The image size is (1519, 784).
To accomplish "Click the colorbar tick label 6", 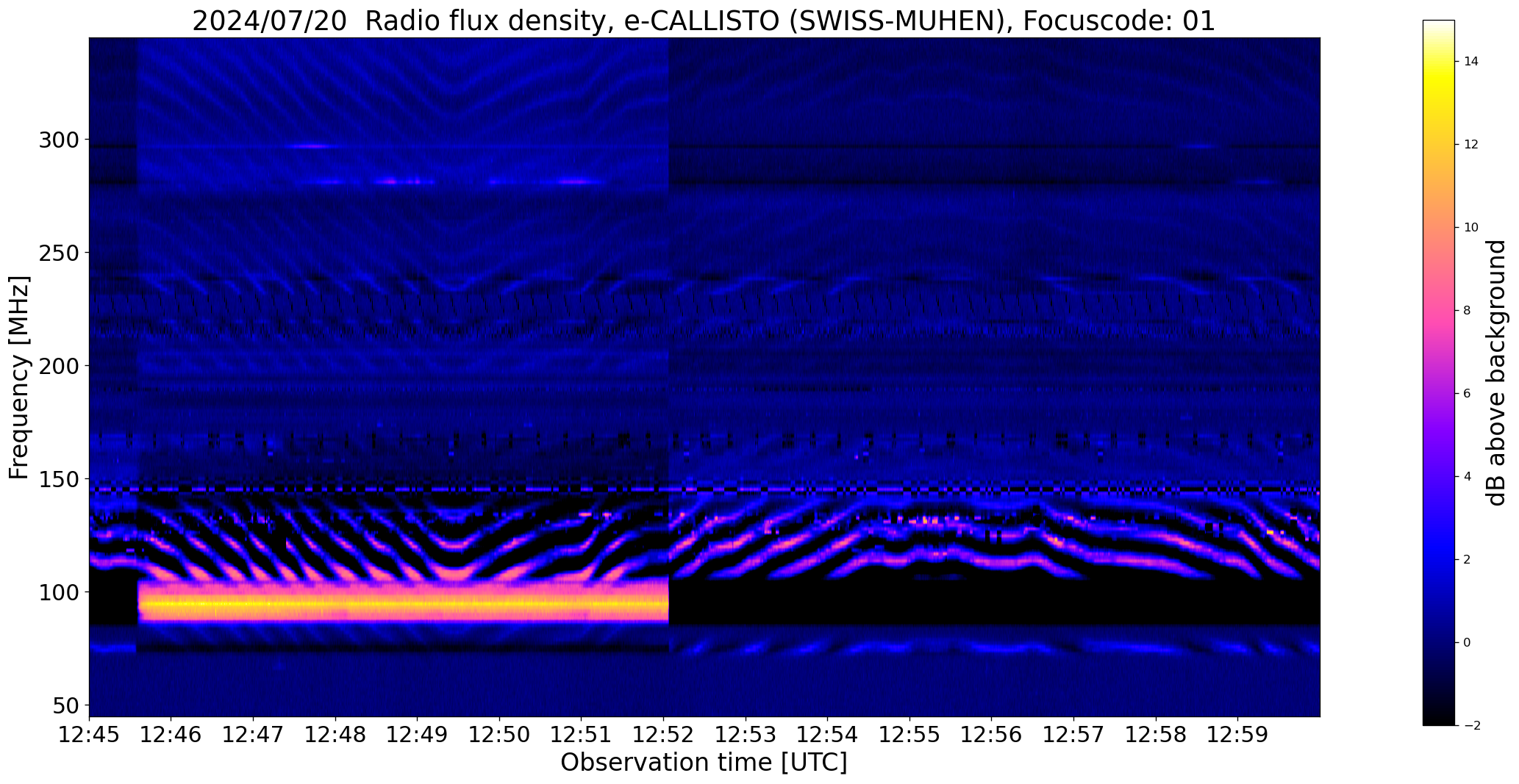I will pos(1468,394).
